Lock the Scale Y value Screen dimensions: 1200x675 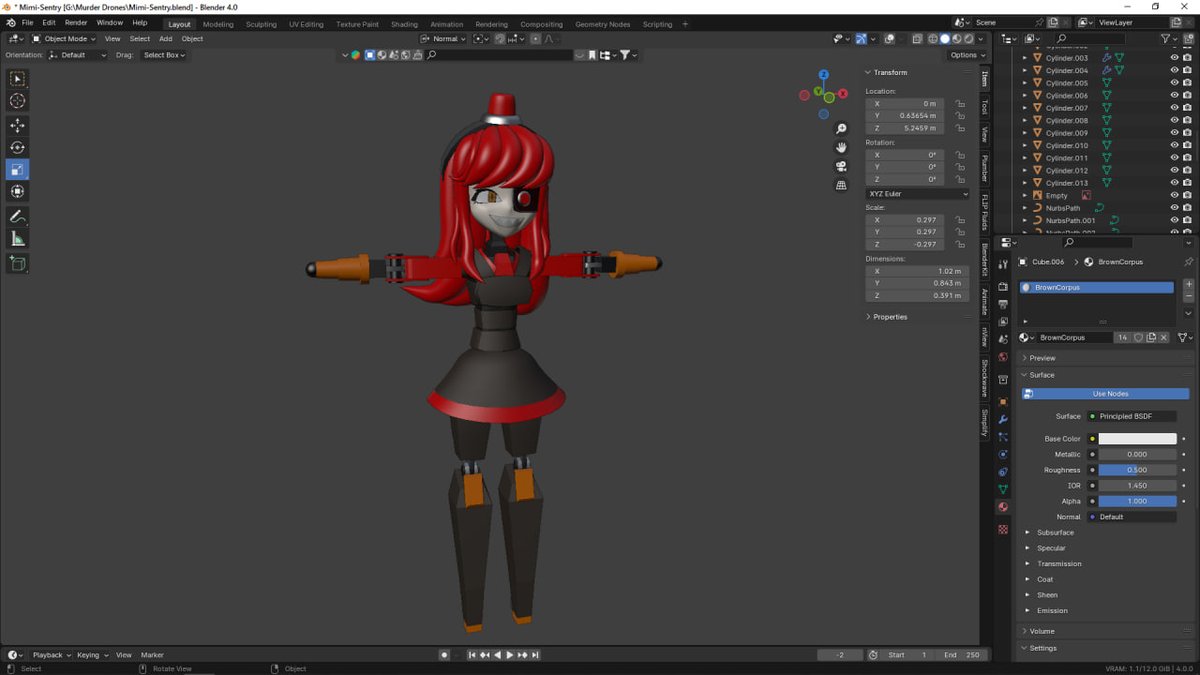[960, 232]
